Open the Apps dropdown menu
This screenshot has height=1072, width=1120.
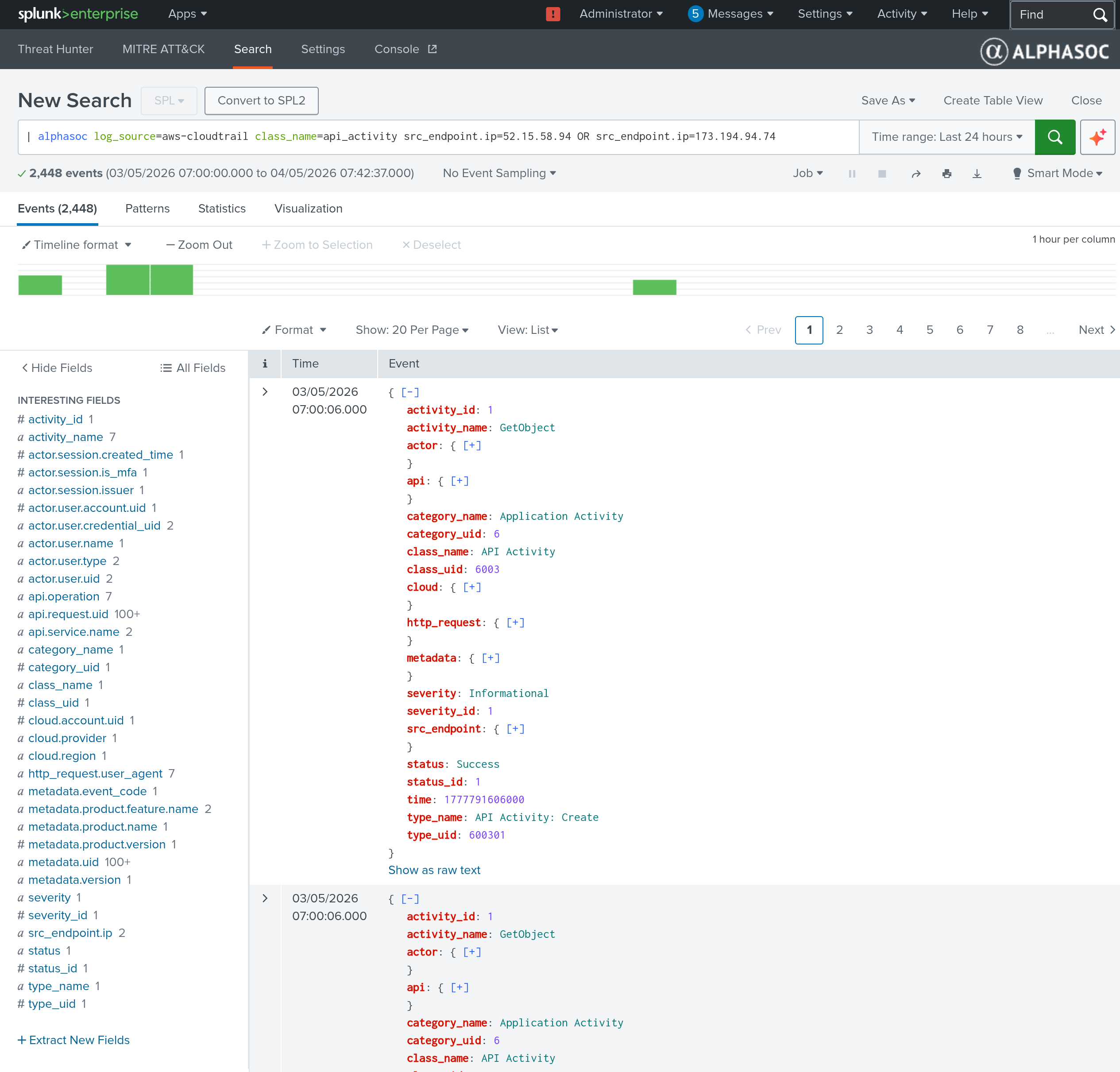tap(187, 14)
